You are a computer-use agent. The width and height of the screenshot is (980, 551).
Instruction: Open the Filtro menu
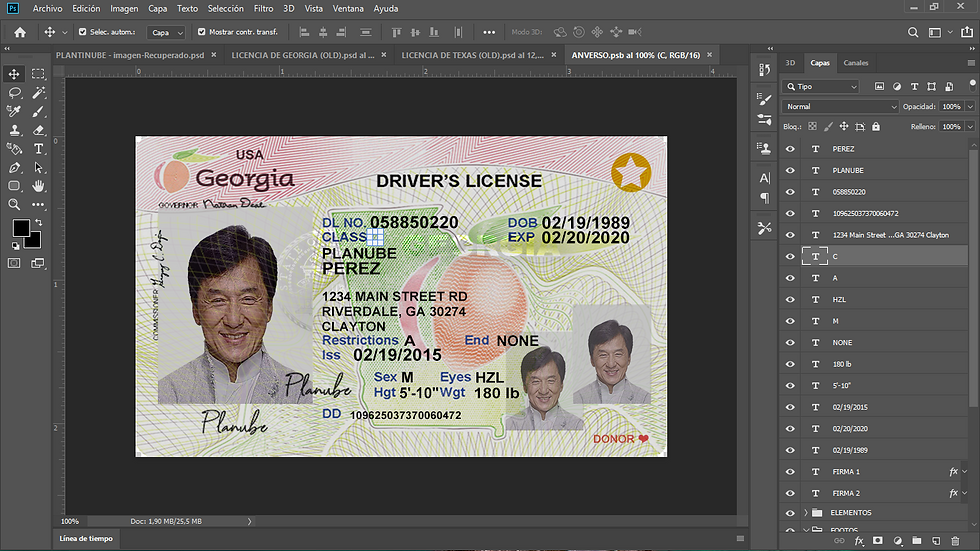click(263, 8)
